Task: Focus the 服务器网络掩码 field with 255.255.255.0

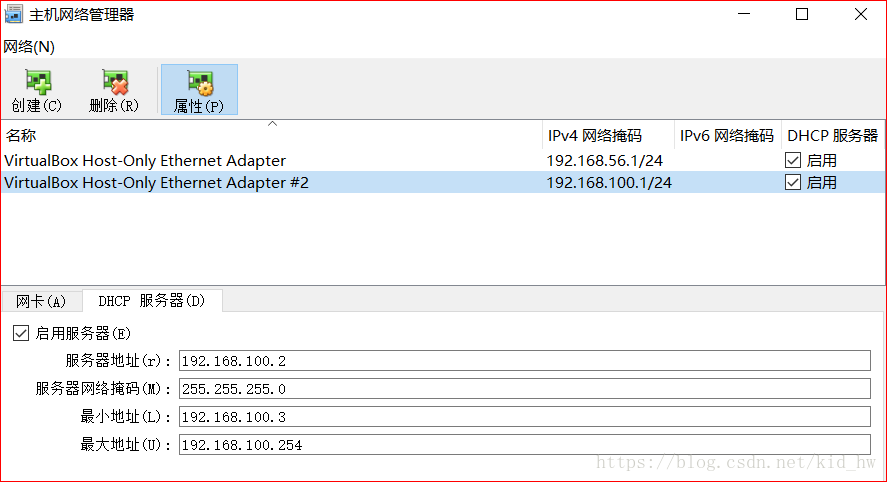Action: tap(524, 389)
